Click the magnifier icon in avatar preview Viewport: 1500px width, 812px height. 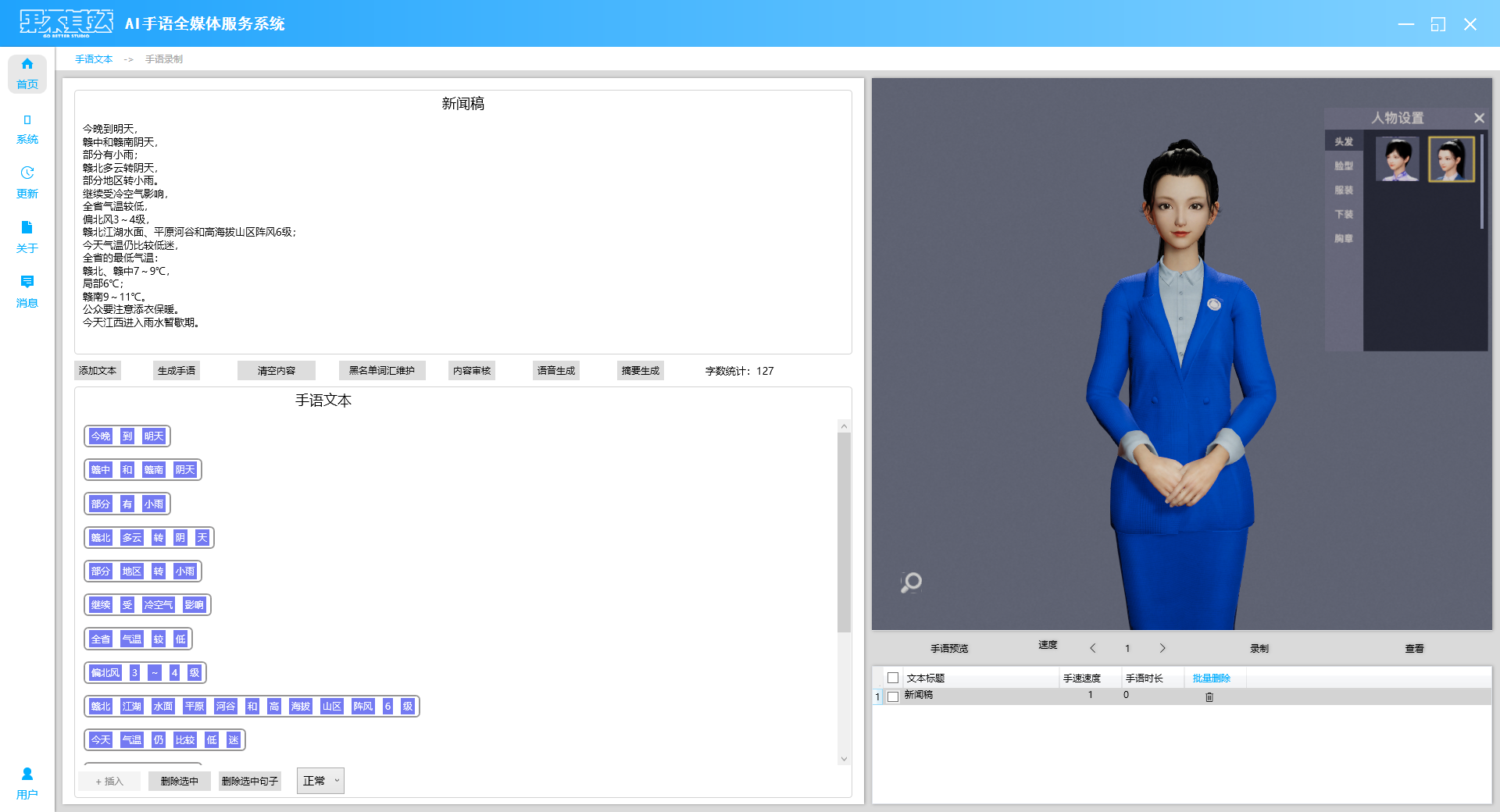tap(911, 582)
